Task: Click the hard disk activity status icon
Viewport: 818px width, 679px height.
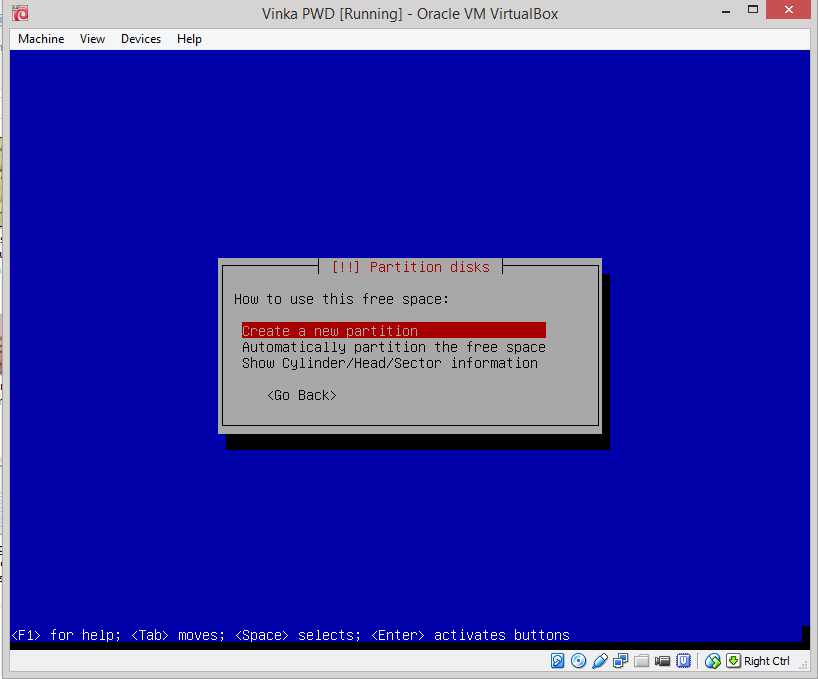Action: pos(557,661)
